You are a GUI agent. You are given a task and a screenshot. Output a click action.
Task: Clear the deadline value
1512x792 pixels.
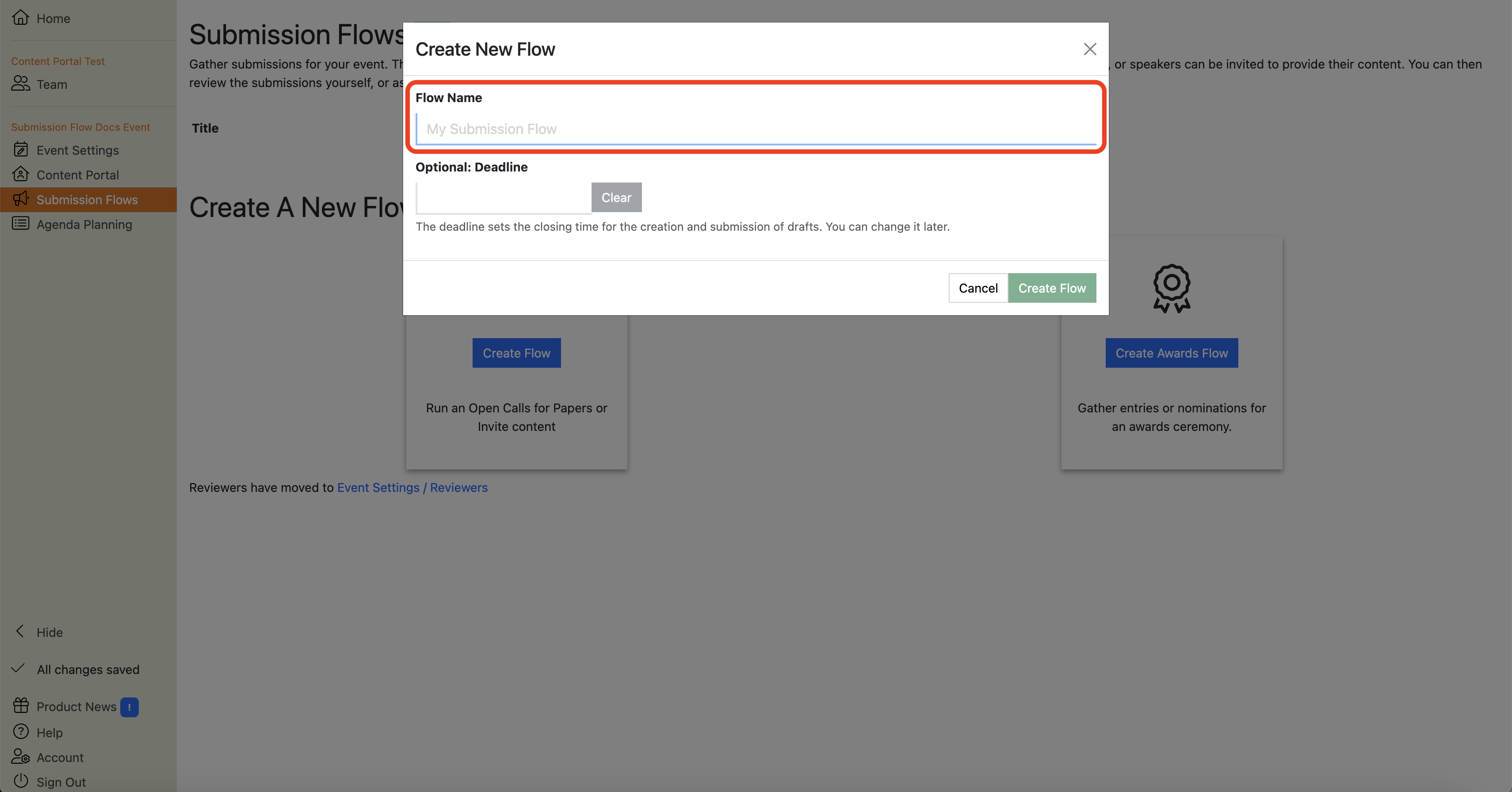click(616, 197)
